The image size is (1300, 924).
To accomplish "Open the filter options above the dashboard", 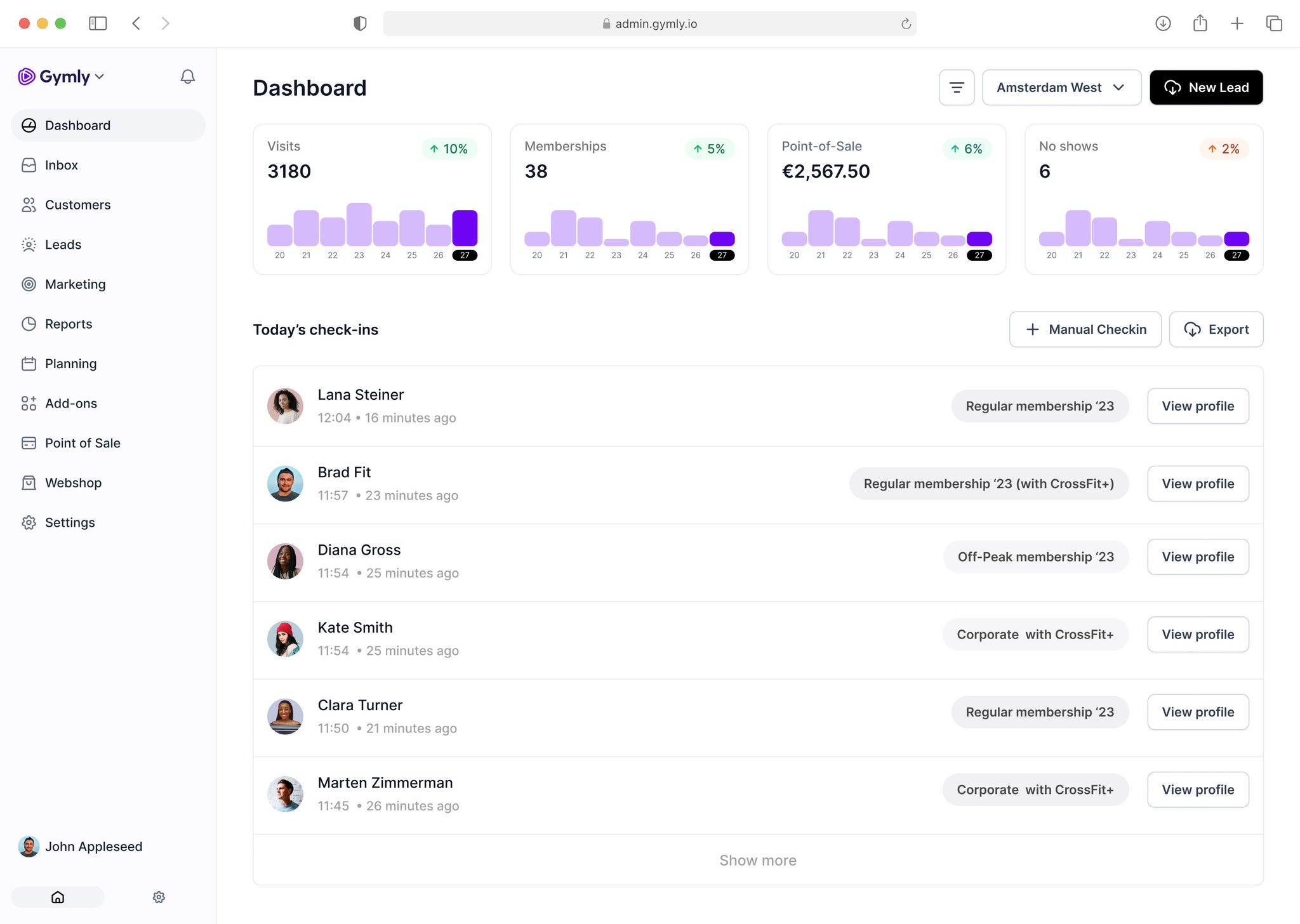I will coord(956,87).
